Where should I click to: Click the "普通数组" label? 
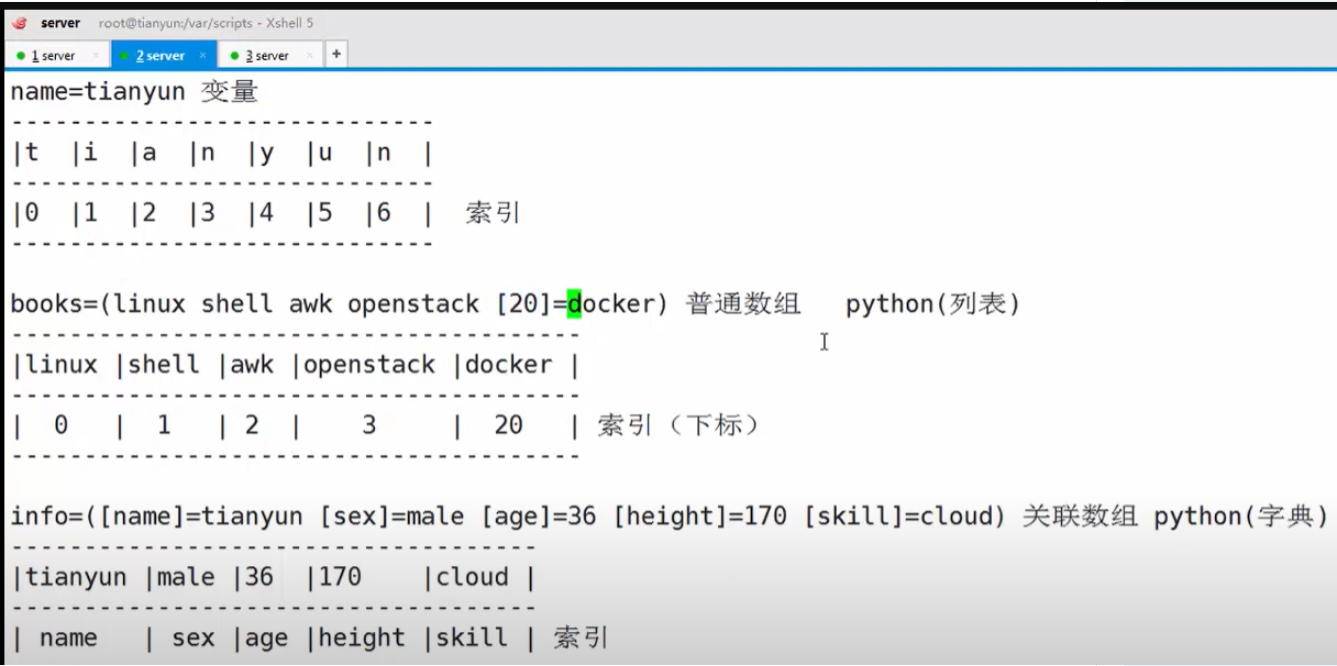[743, 304]
